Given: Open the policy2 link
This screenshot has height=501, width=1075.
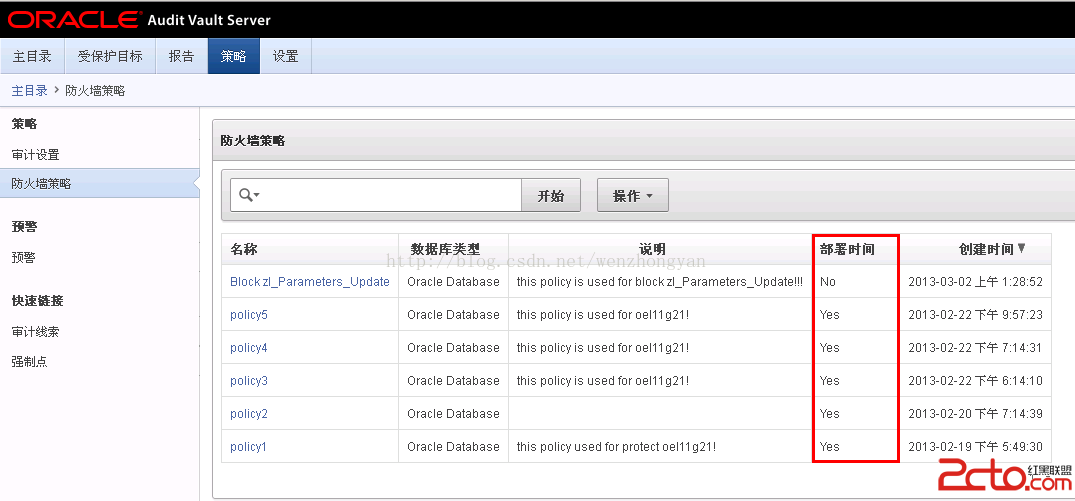Looking at the screenshot, I should (x=249, y=413).
